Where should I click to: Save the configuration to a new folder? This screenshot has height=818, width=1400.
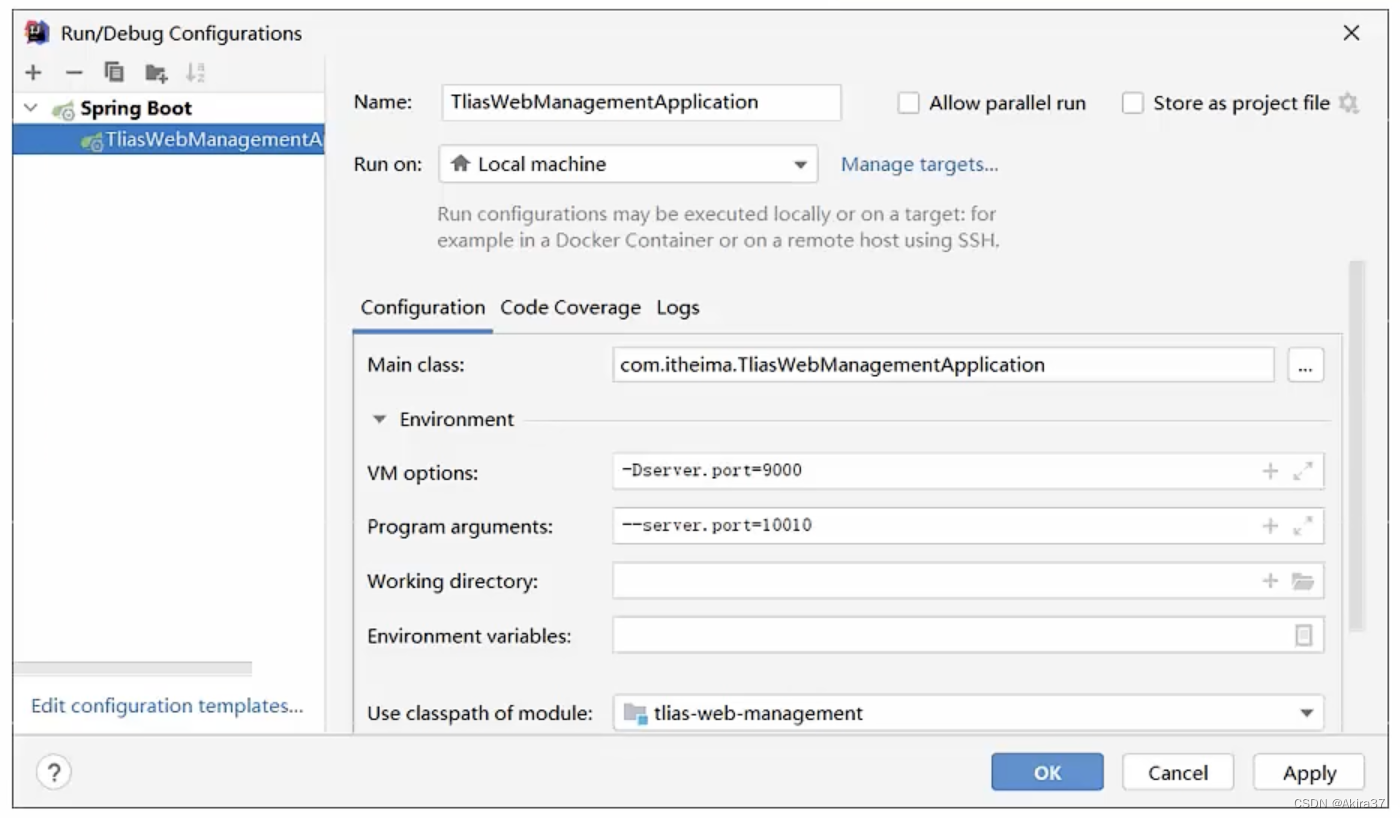point(156,72)
